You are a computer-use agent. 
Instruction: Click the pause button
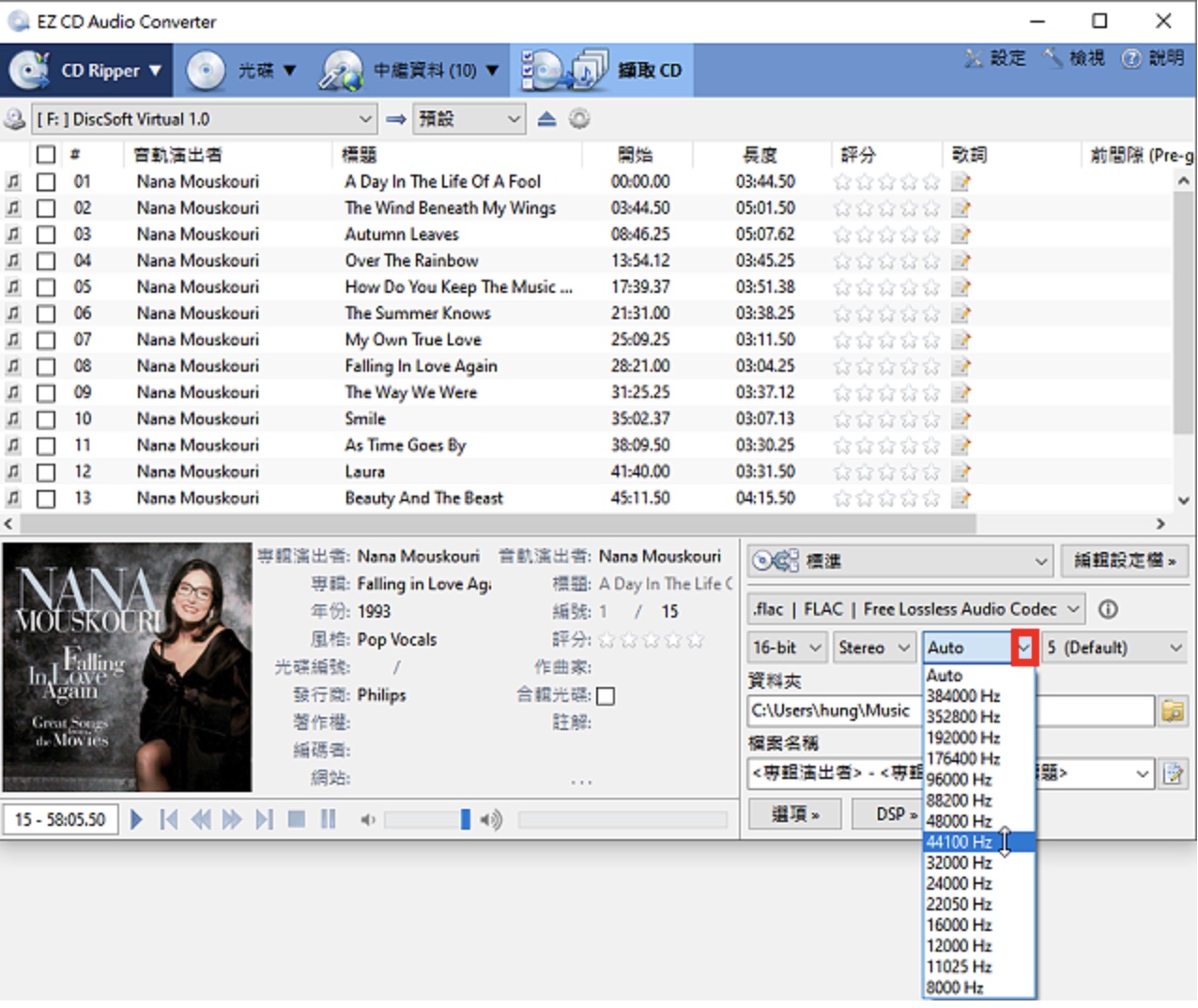point(328,819)
